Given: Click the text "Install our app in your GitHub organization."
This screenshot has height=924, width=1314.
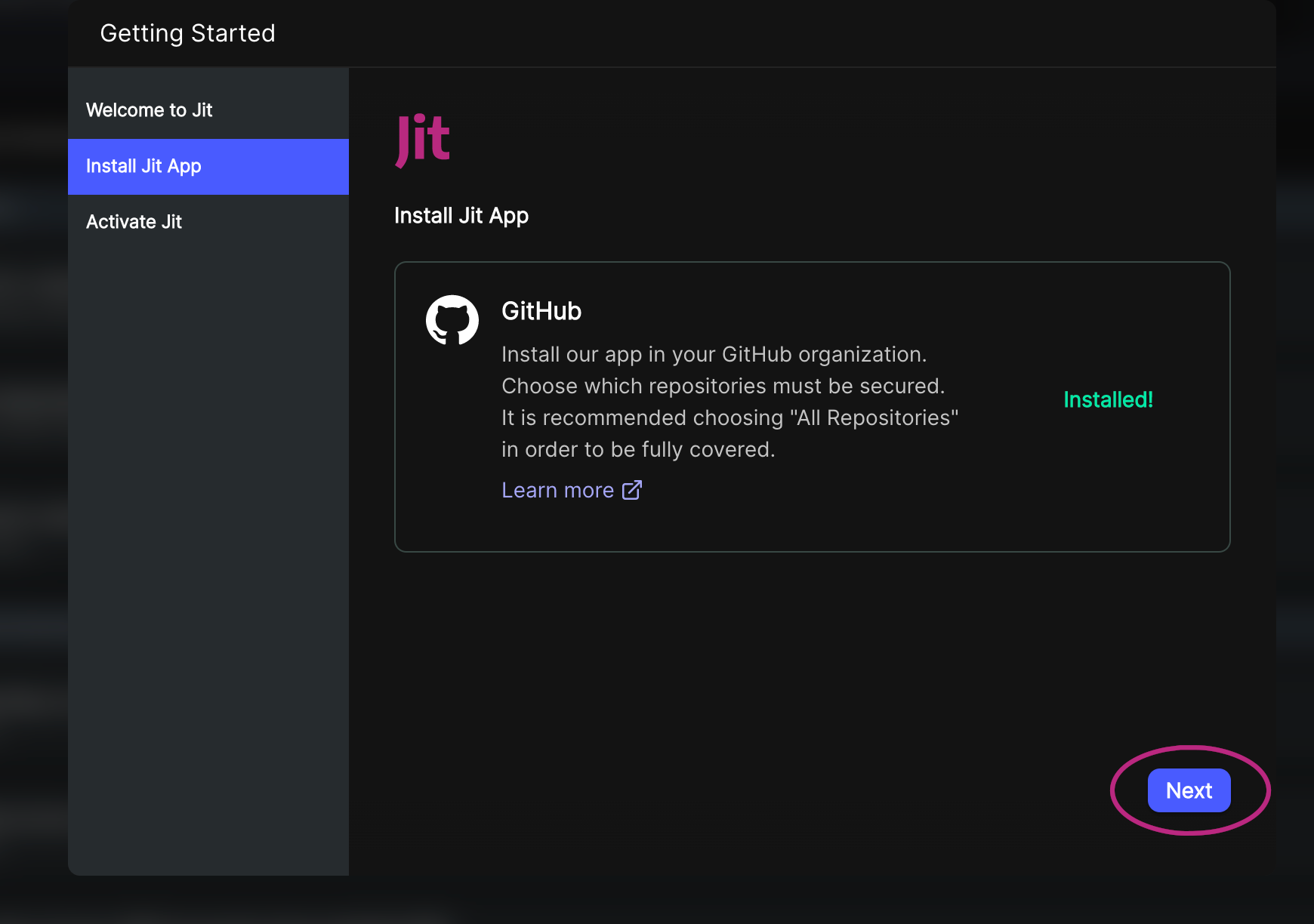Looking at the screenshot, I should tap(714, 354).
